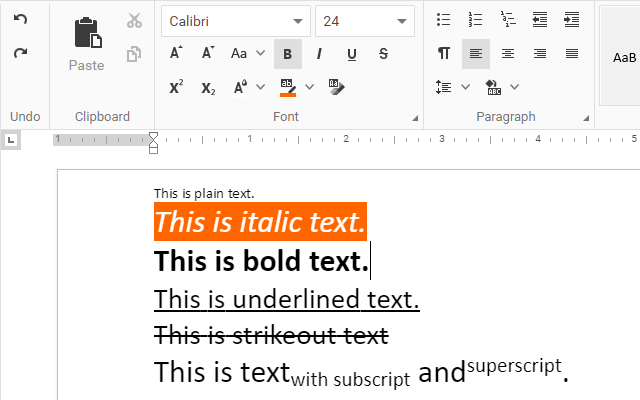Toggle Underline formatting

[351, 54]
